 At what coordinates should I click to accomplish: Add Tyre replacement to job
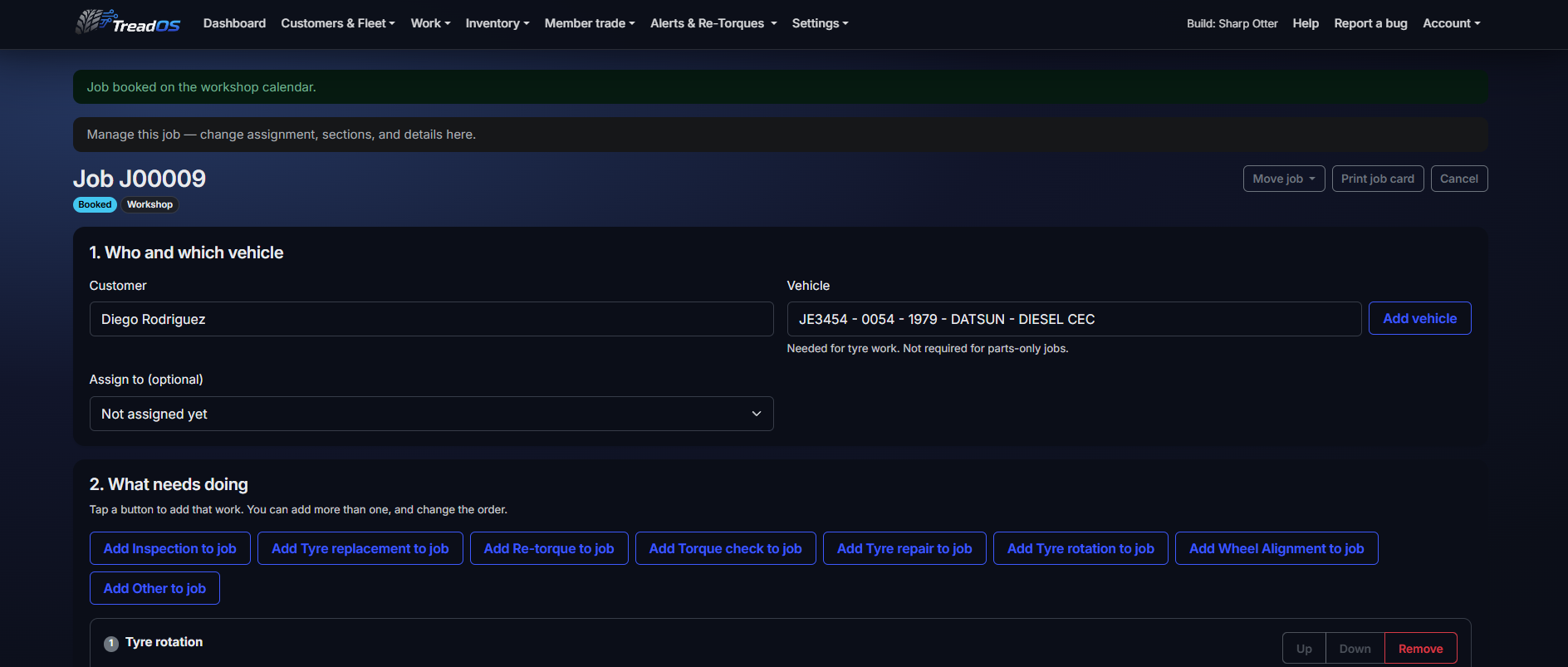[360, 548]
